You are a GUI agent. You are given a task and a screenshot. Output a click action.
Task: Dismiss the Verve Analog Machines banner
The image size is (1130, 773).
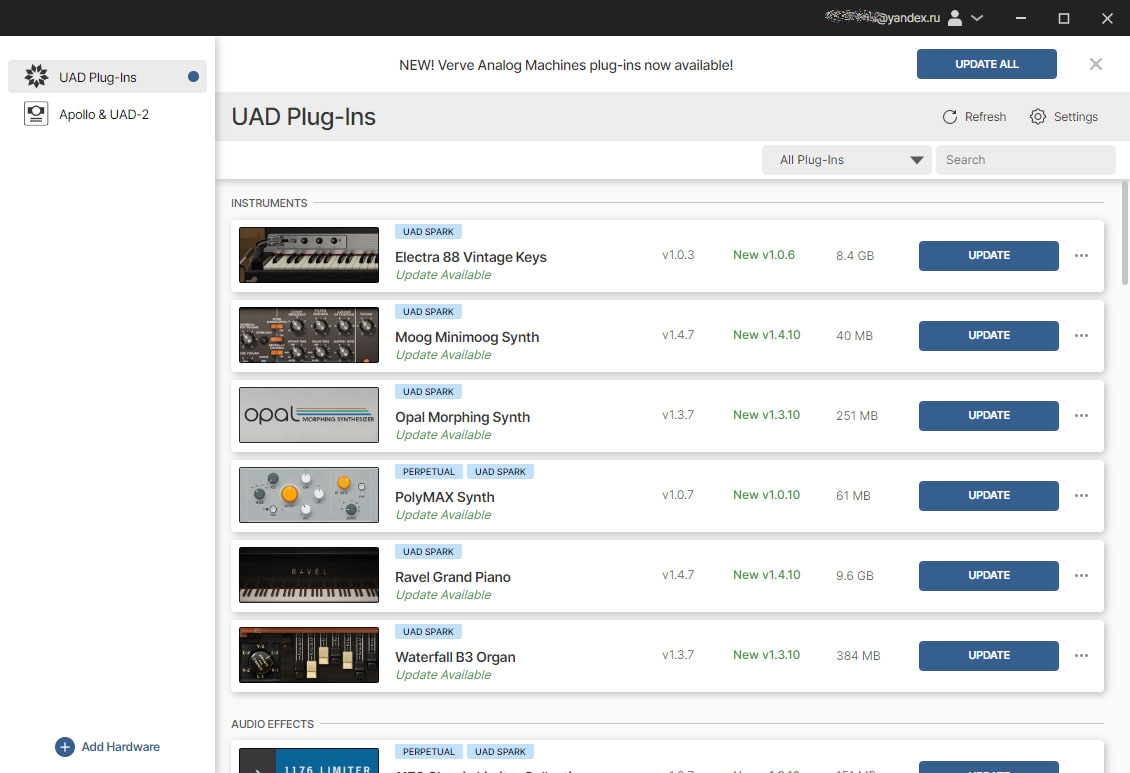click(1095, 64)
